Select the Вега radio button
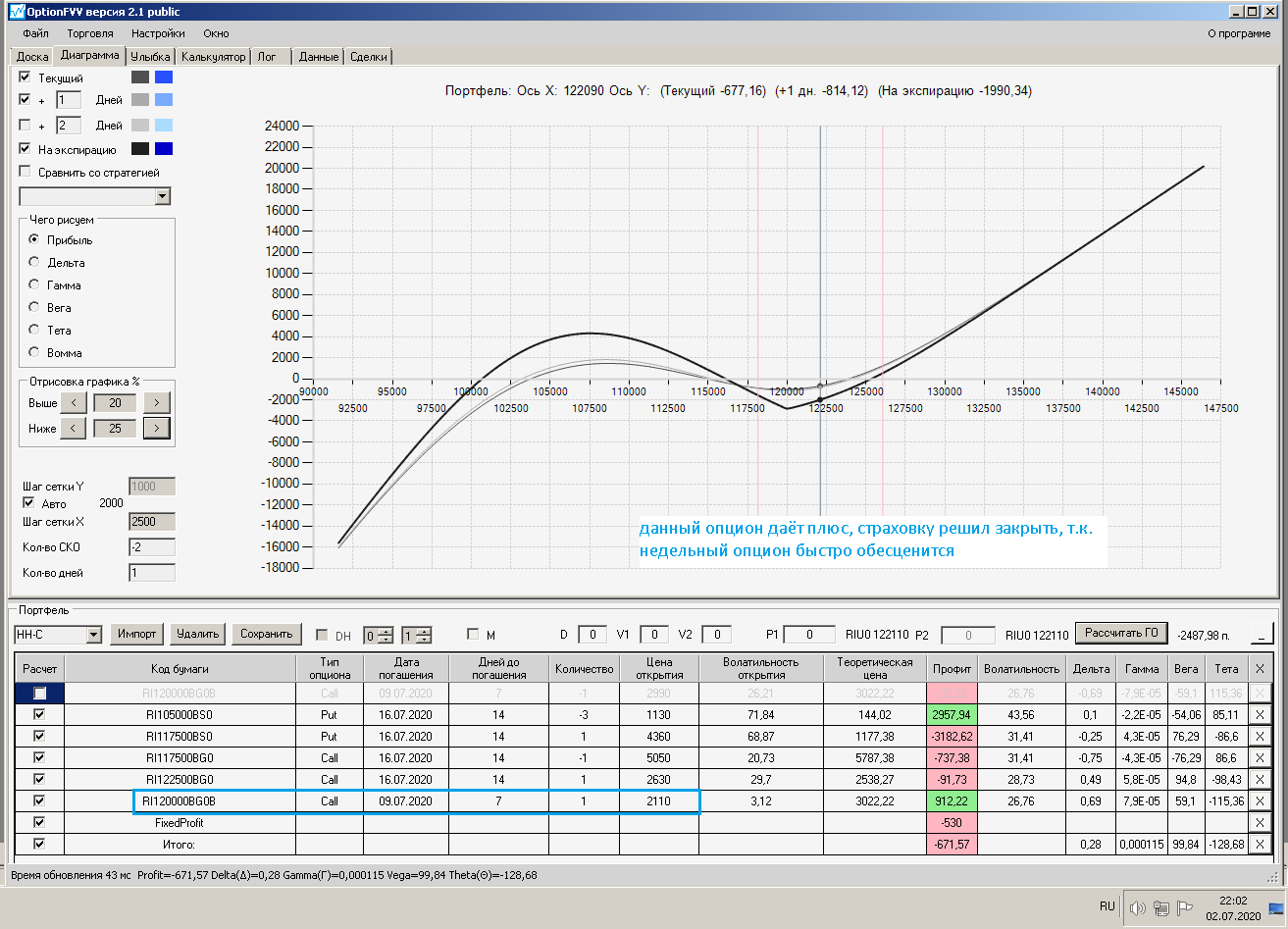This screenshot has width=1288, height=929. click(35, 307)
